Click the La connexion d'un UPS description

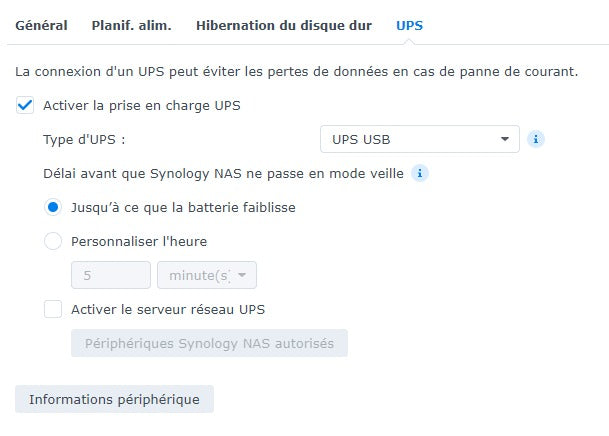pyautogui.click(x=296, y=72)
